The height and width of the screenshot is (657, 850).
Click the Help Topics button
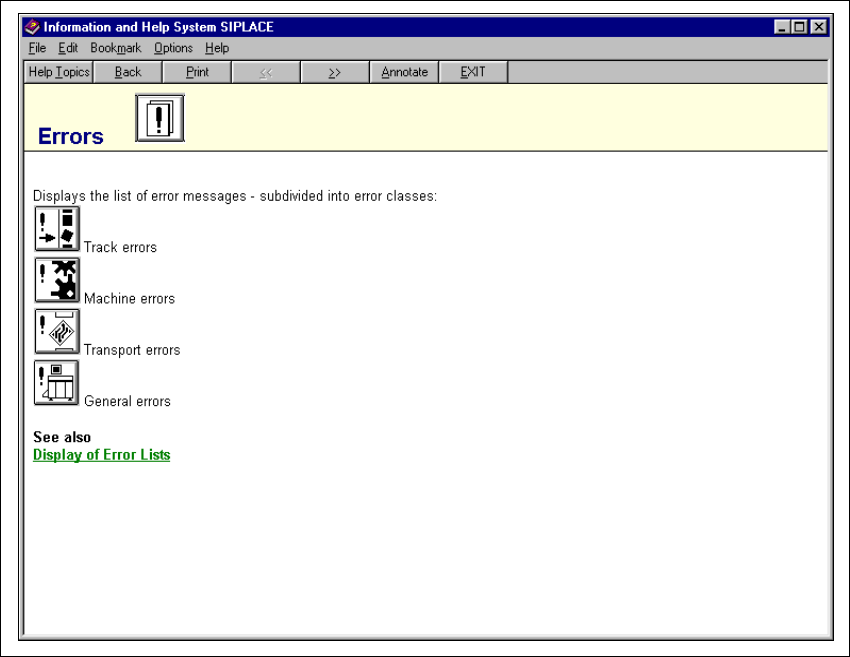[59, 72]
